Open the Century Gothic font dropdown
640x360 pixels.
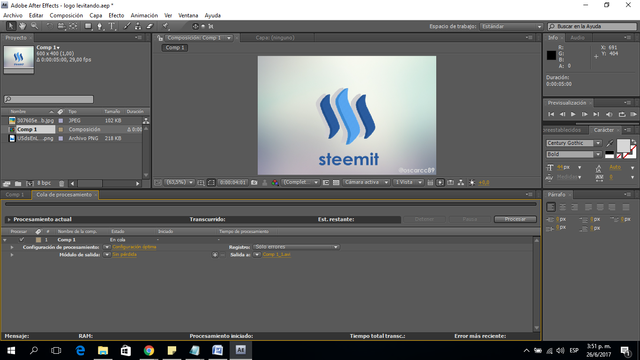point(573,143)
